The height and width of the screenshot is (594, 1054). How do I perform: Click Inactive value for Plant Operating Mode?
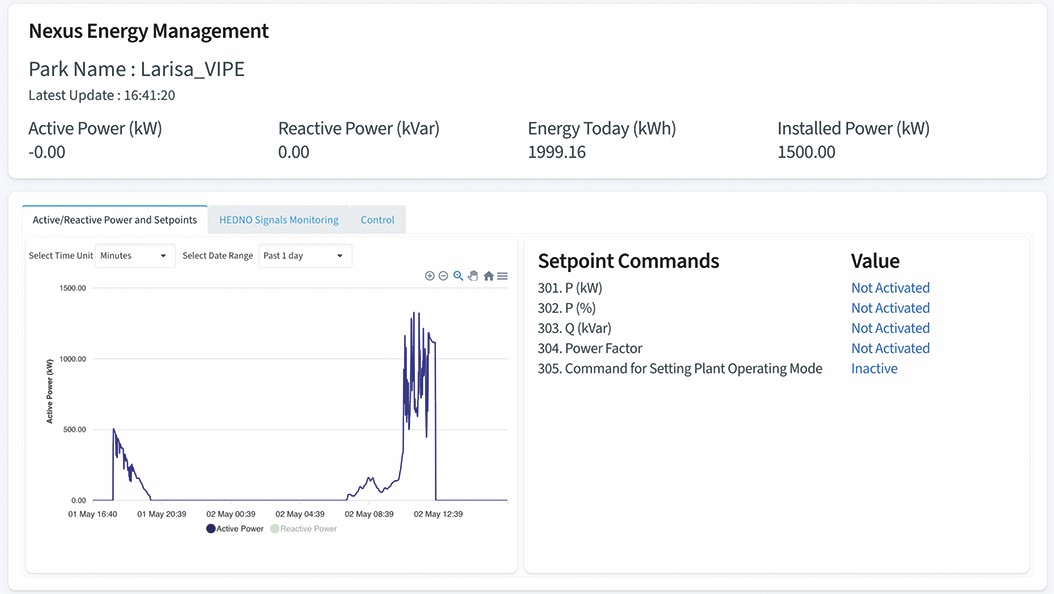click(x=875, y=368)
